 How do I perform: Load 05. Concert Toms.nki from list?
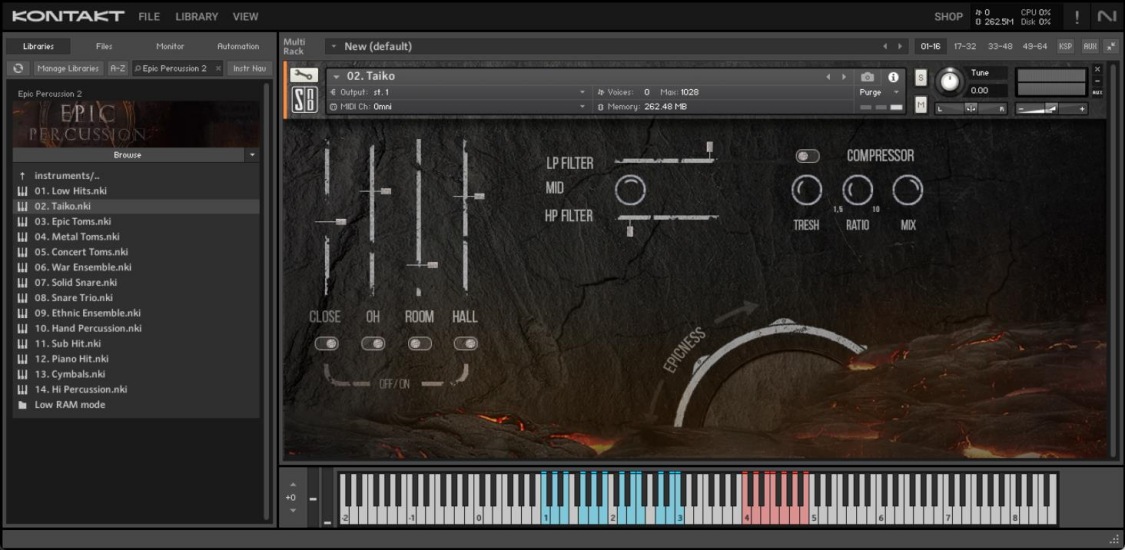tap(82, 252)
